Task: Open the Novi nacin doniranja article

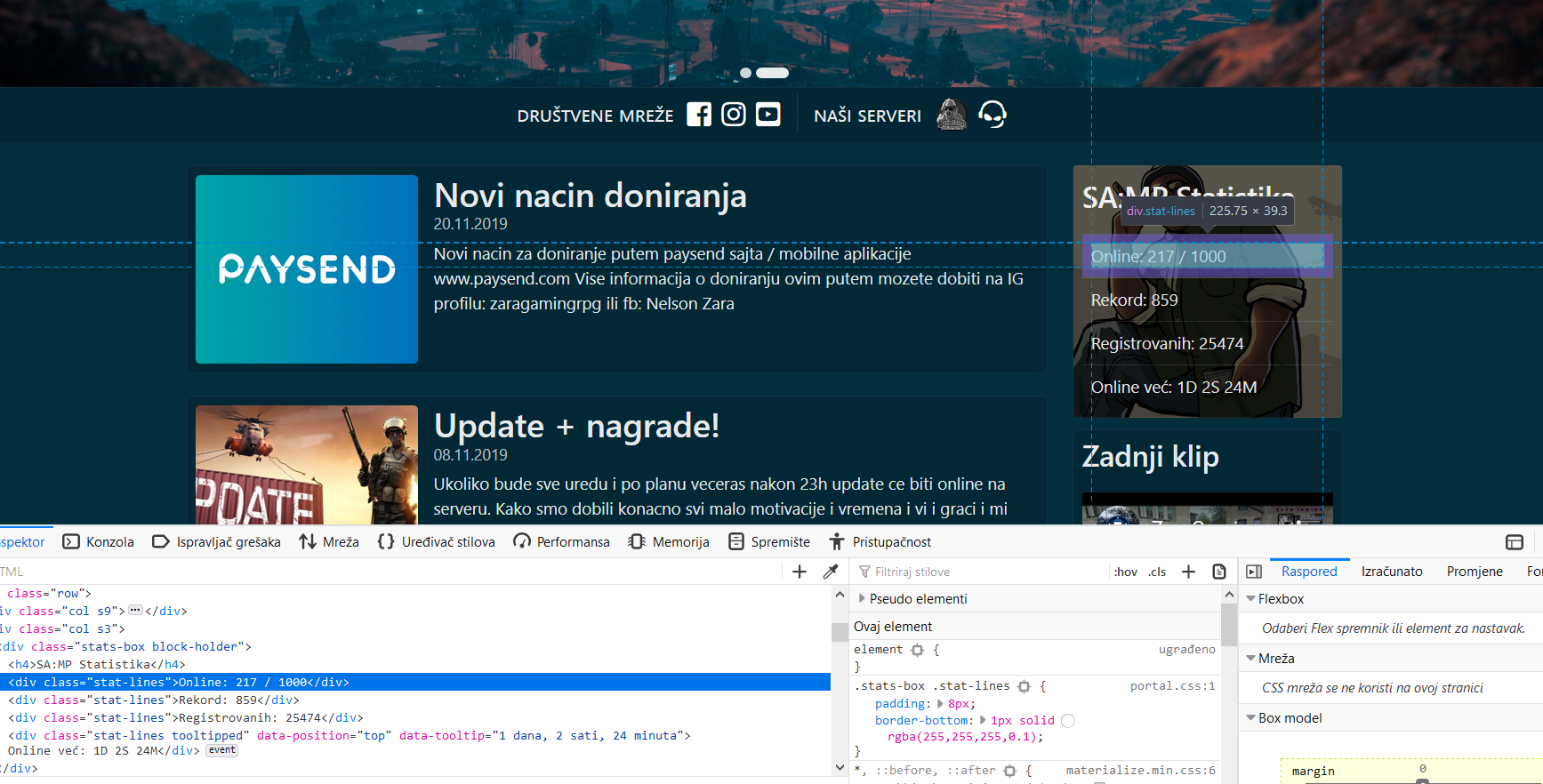Action: pos(590,196)
